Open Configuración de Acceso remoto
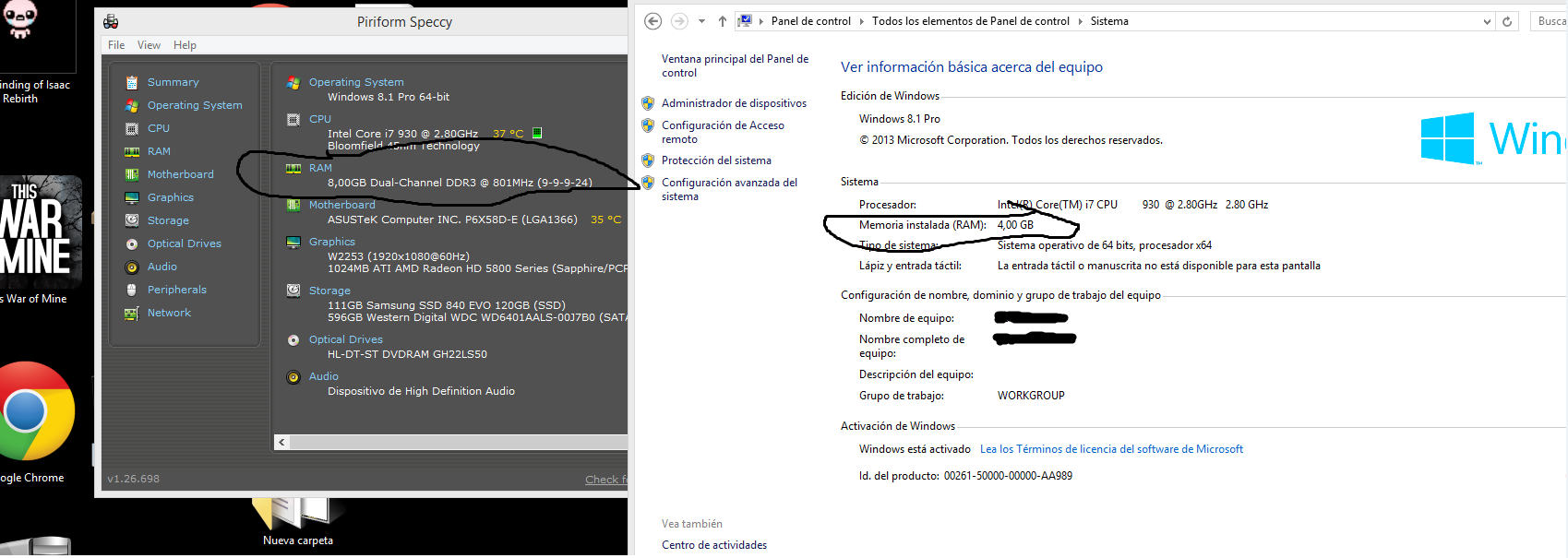Screen dimensions: 1568x558 click(723, 132)
